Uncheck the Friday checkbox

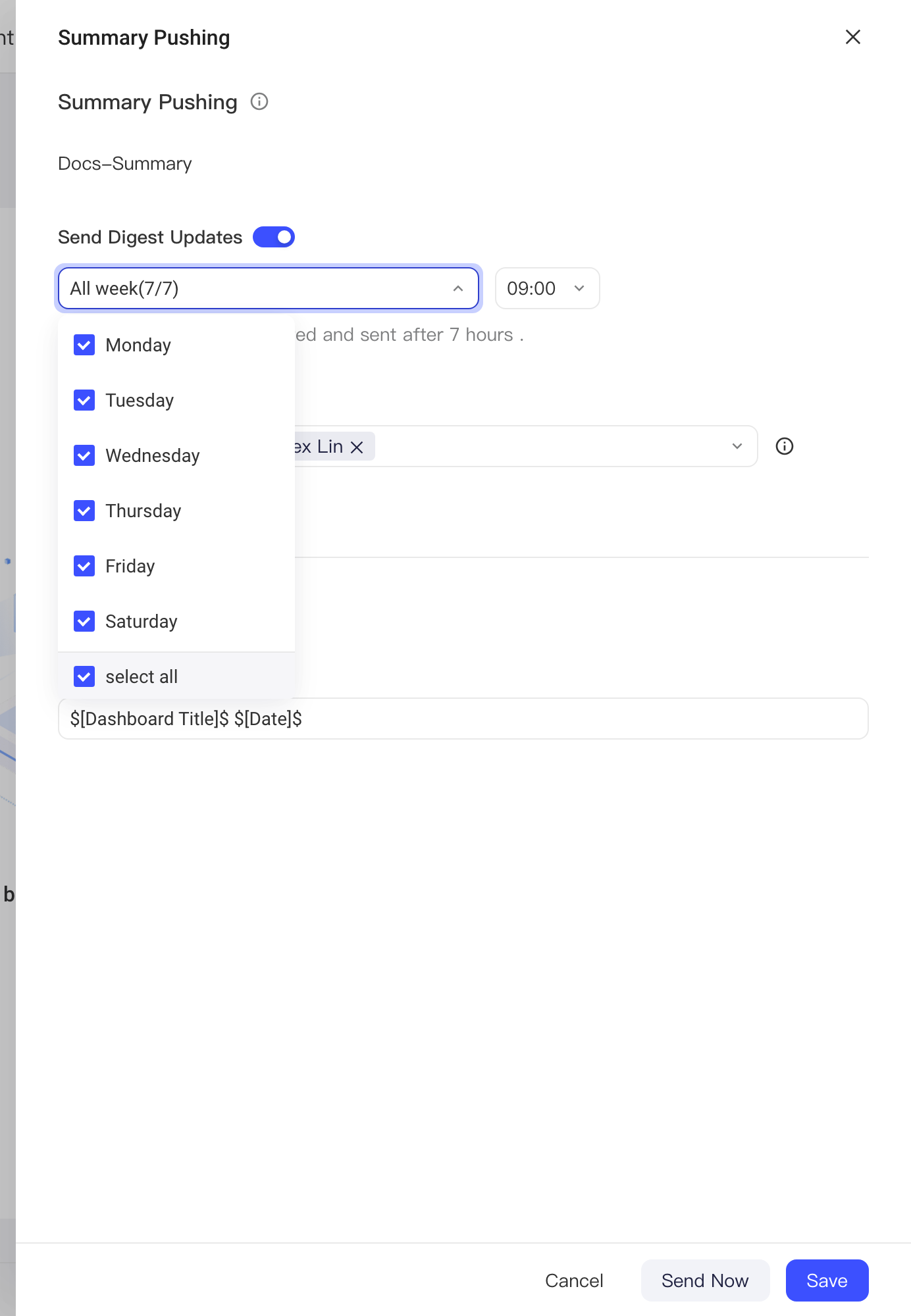[x=84, y=566]
